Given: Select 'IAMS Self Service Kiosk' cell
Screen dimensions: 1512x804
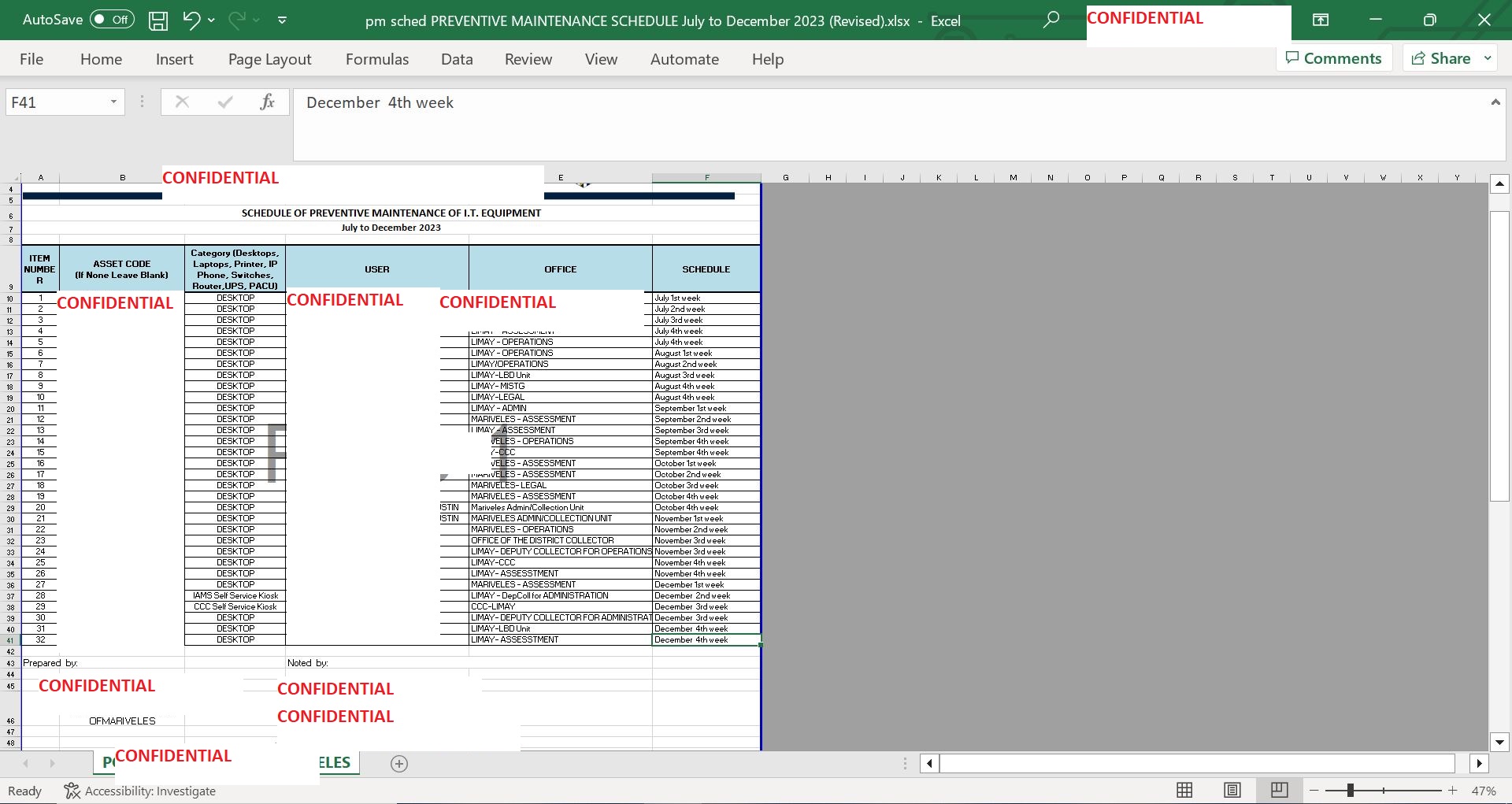Looking at the screenshot, I should [235, 596].
